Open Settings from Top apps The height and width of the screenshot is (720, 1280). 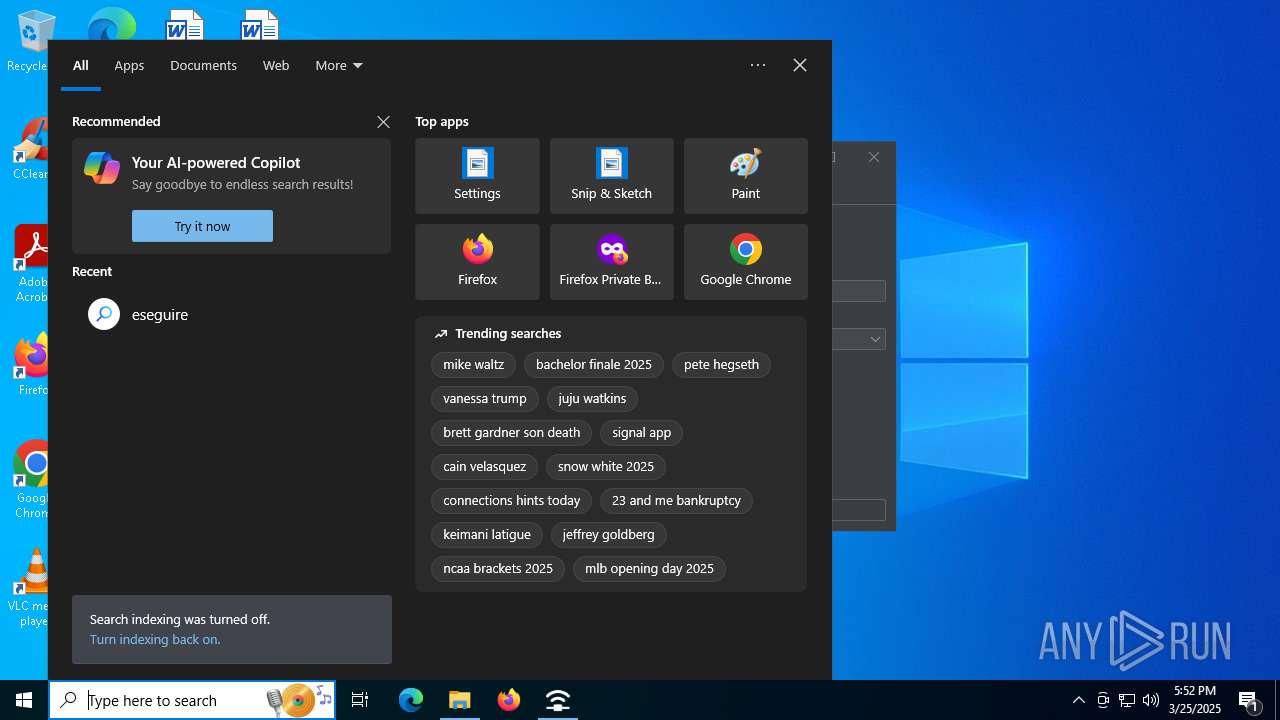tap(477, 176)
